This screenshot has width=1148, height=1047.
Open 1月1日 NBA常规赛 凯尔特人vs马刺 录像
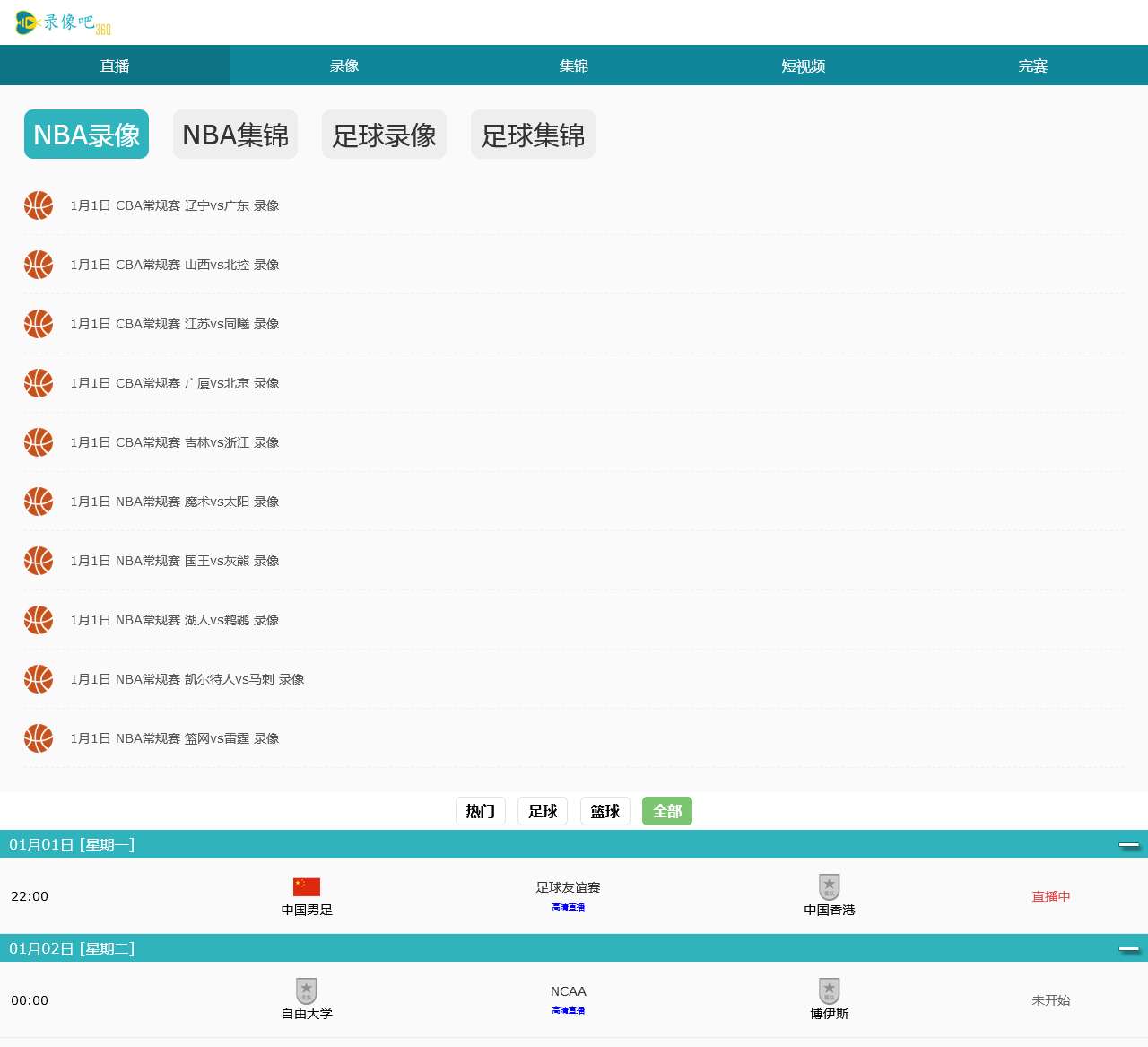[187, 679]
